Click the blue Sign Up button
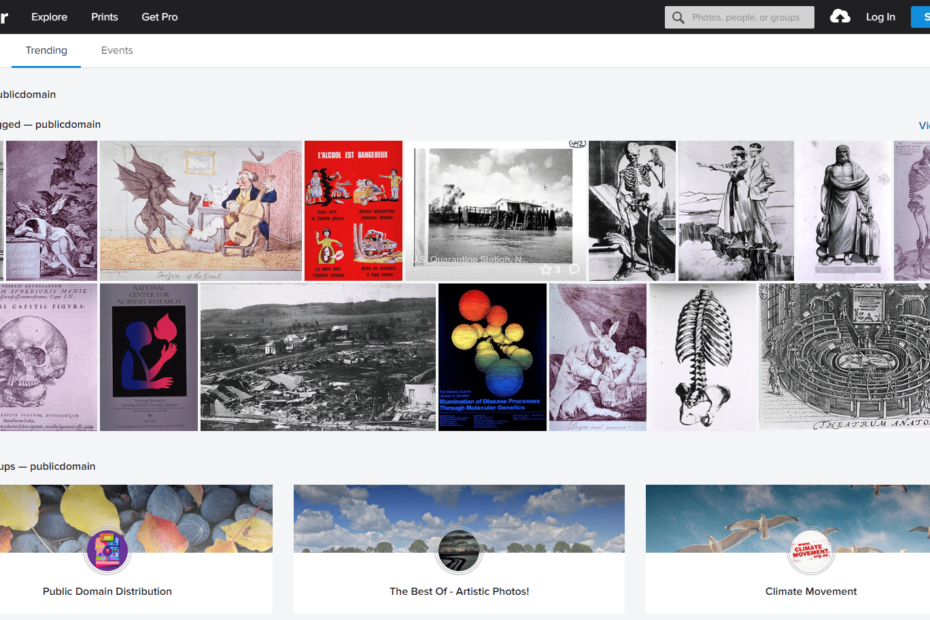This screenshot has width=930, height=620. click(x=923, y=16)
